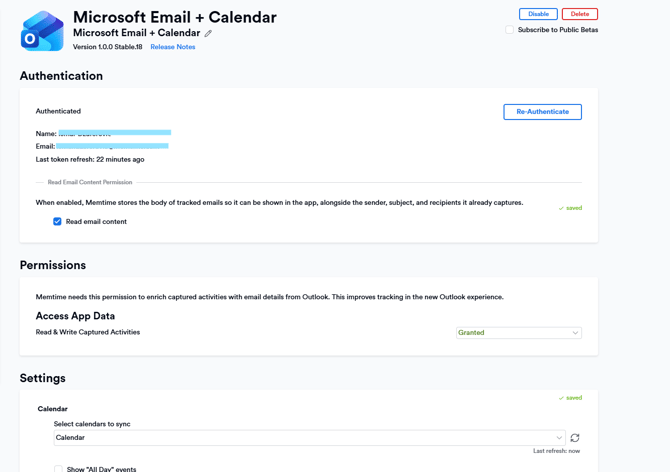Screen dimensions: 670x472
Task: Click the Select calendars to sync label
Action: pyautogui.click(x=92, y=424)
